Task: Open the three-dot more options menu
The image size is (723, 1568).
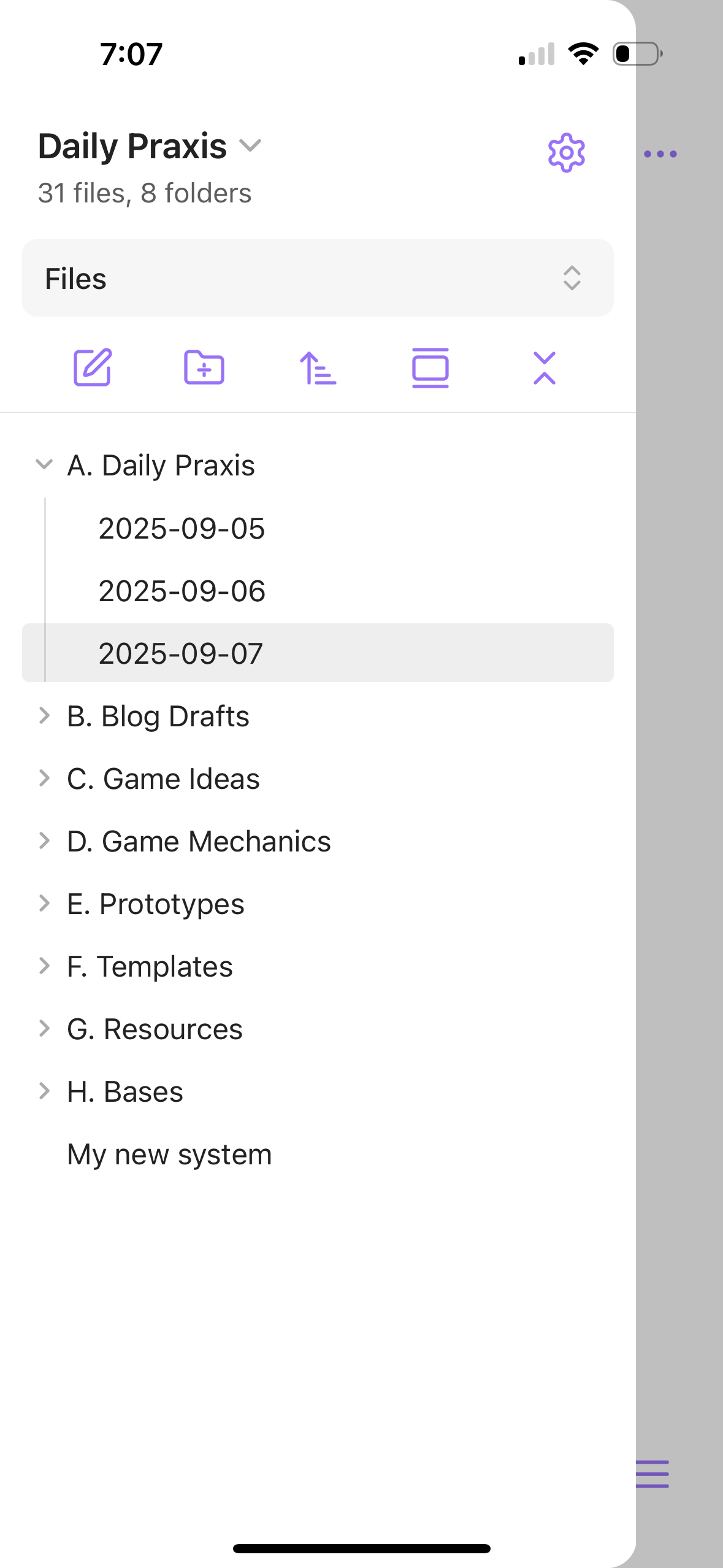Action: (x=660, y=153)
